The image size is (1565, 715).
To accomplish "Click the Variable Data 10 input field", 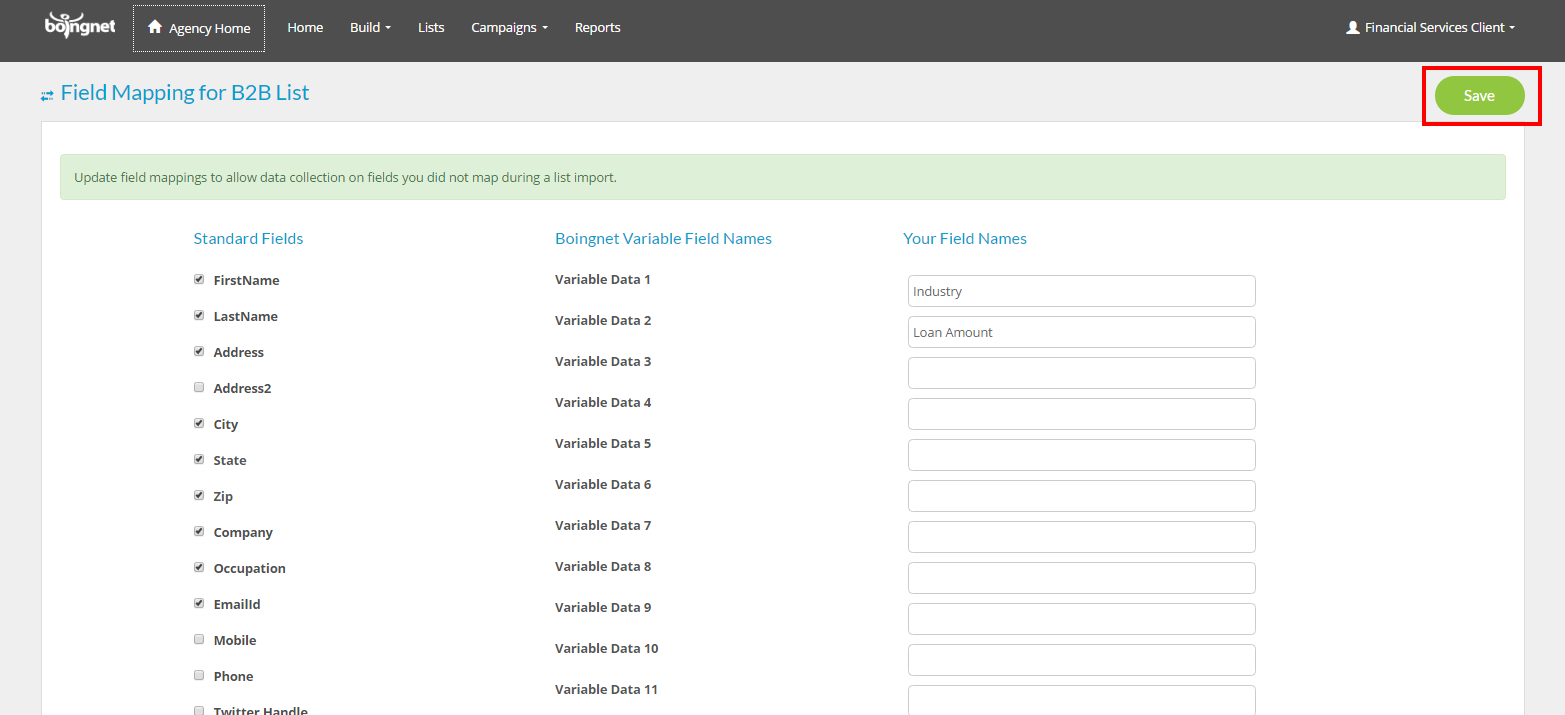I will point(1082,660).
